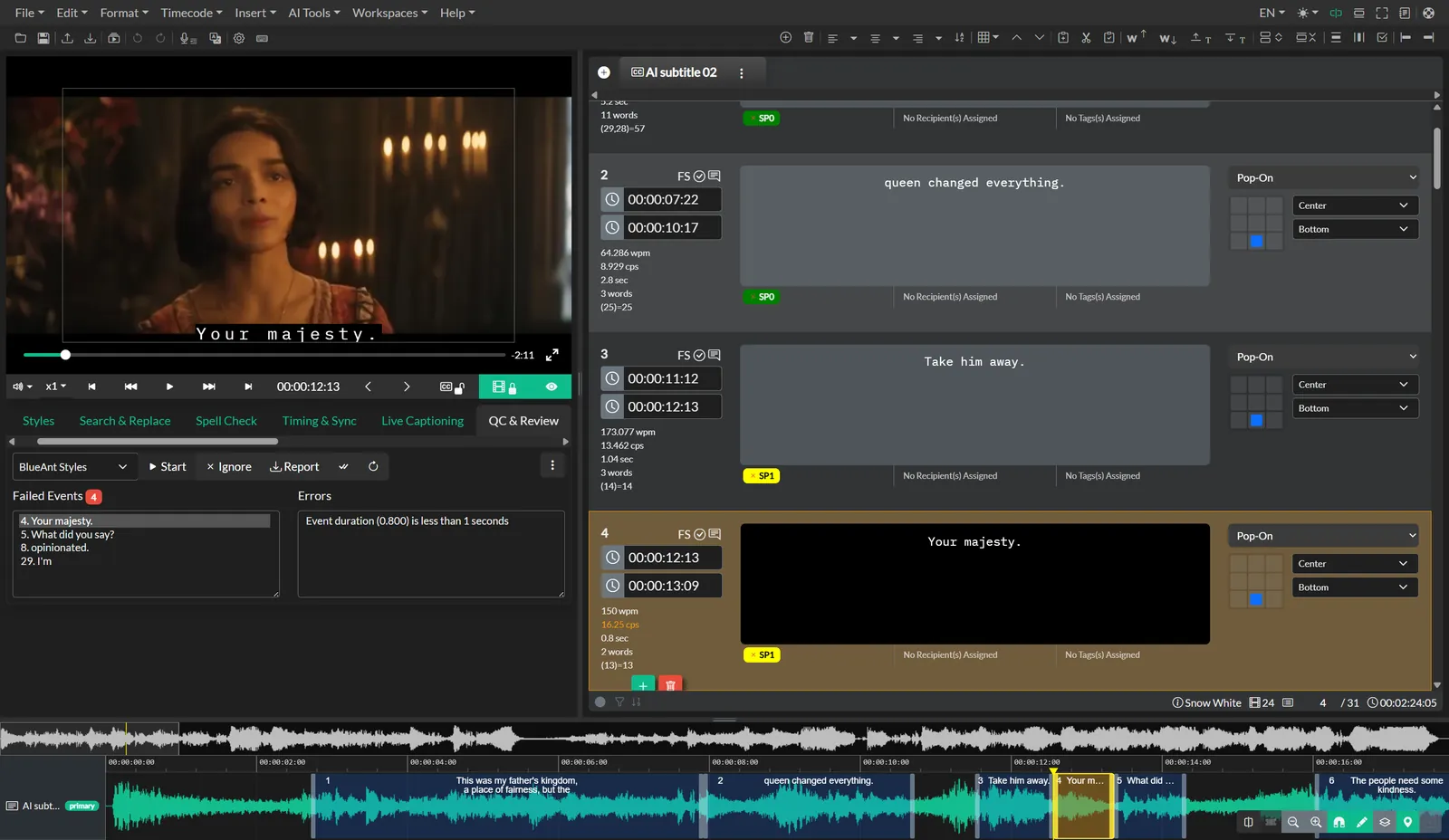The image size is (1449, 840).
Task: Open the Workspaces menu
Action: 389,13
